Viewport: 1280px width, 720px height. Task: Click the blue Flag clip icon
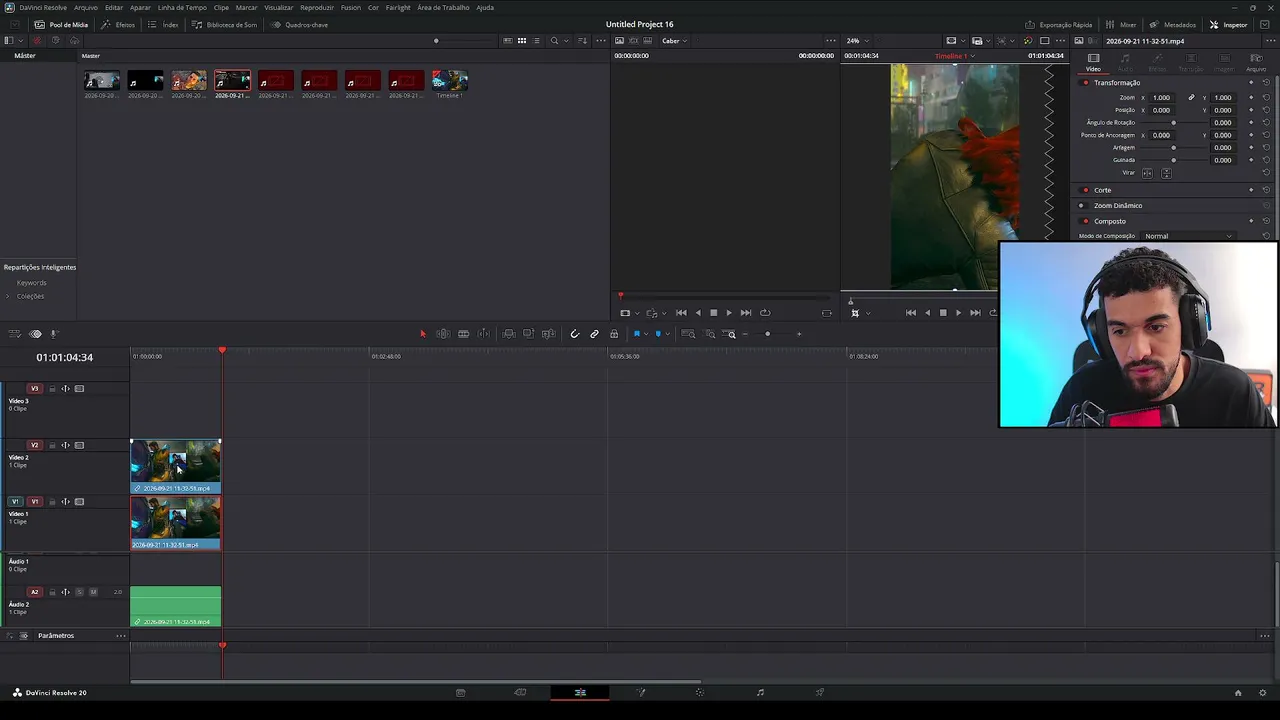(636, 334)
